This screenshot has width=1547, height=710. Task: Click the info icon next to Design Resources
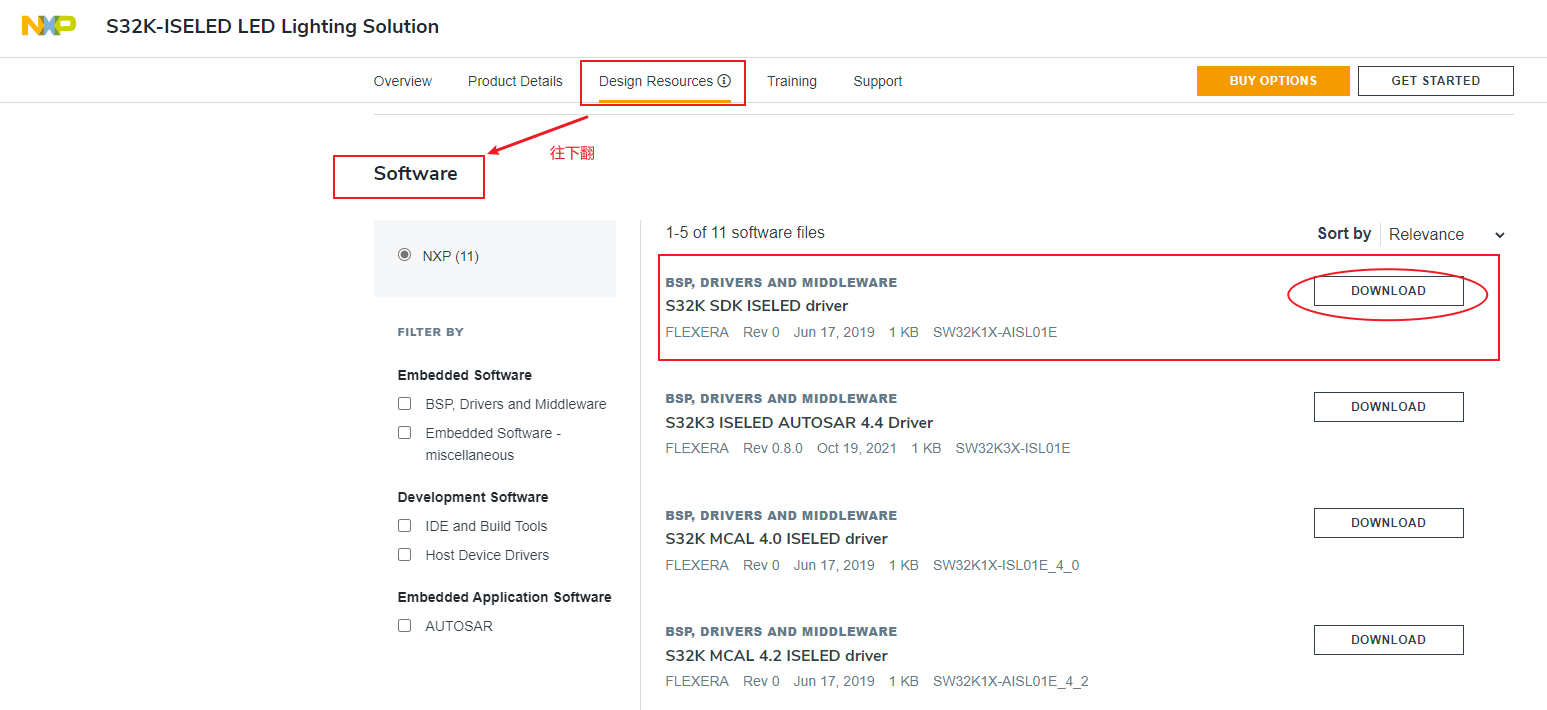(724, 81)
